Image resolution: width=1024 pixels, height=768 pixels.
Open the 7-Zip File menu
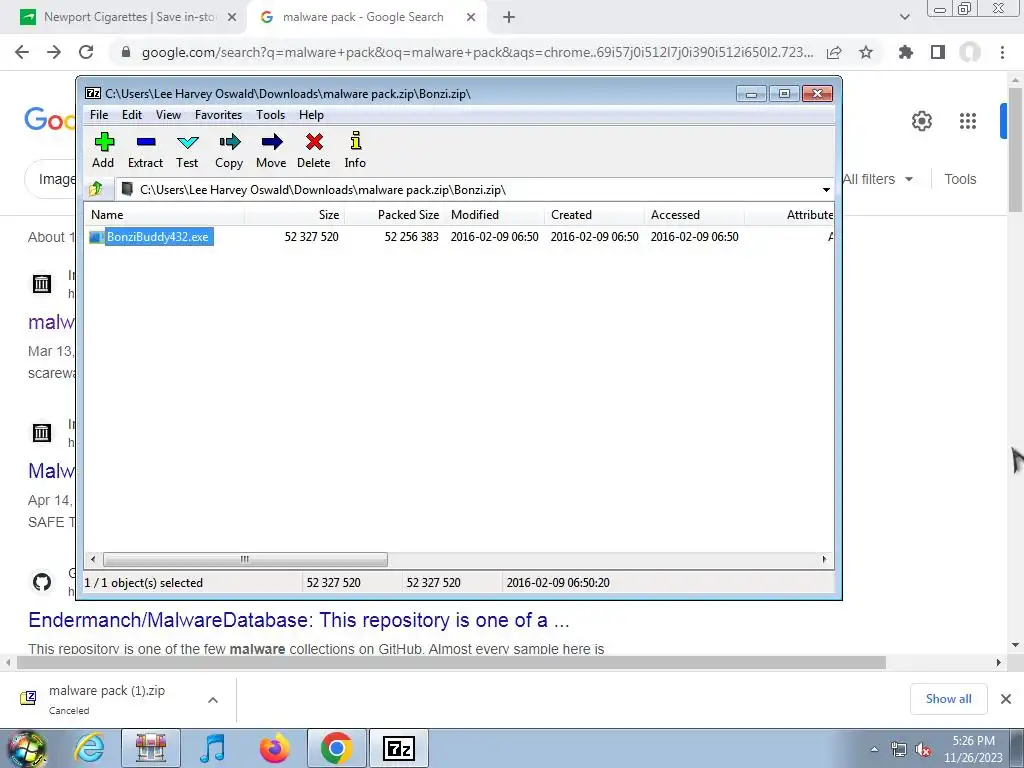99,115
